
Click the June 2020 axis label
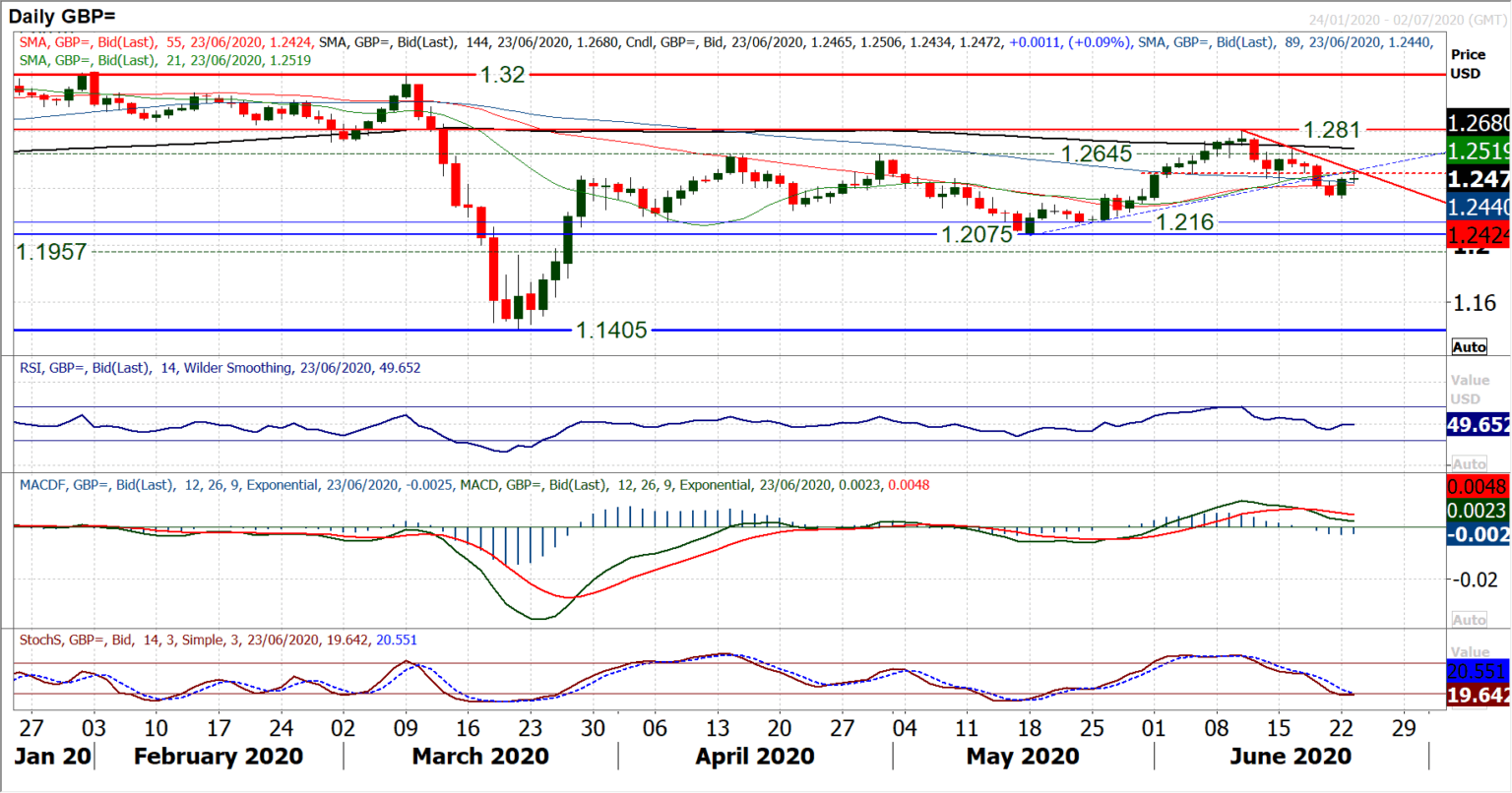tap(1291, 756)
